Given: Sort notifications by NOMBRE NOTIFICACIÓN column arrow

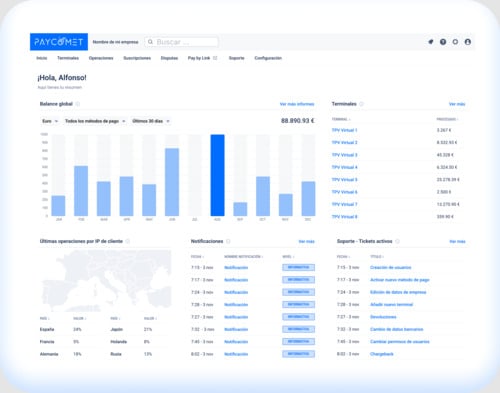Looking at the screenshot, I should (x=262, y=257).
